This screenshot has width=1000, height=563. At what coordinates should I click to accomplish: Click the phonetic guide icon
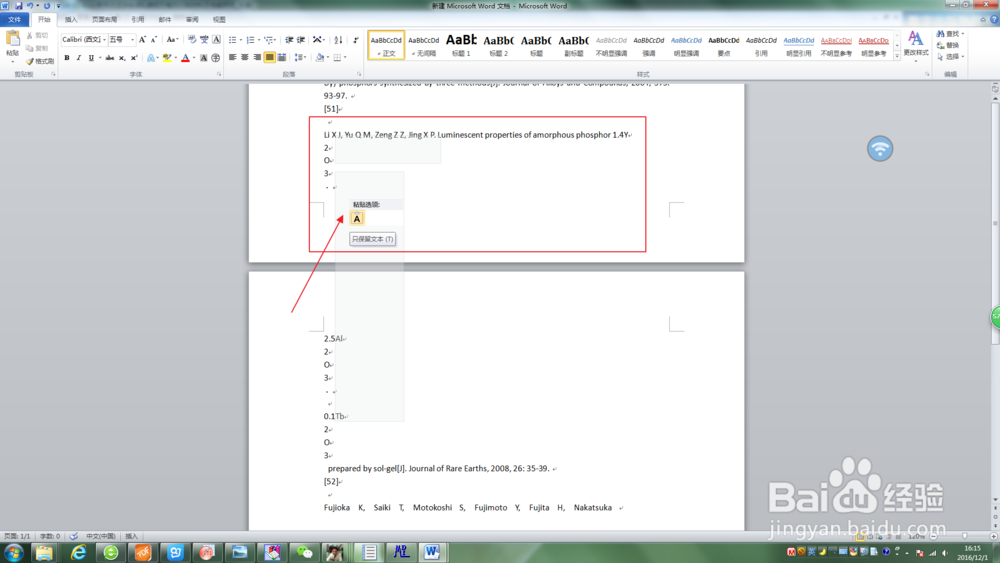[x=204, y=40]
